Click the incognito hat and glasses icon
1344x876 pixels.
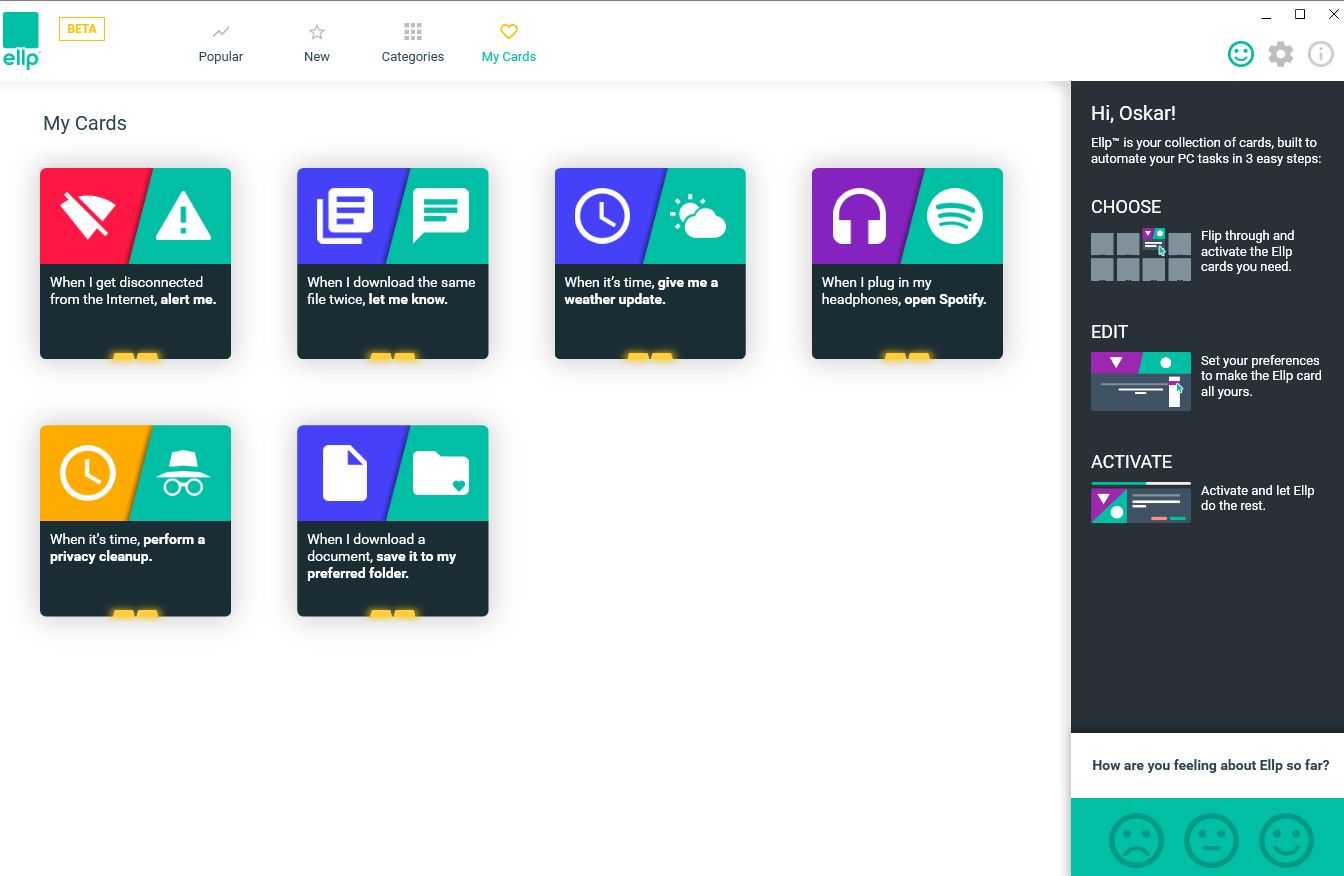[183, 473]
